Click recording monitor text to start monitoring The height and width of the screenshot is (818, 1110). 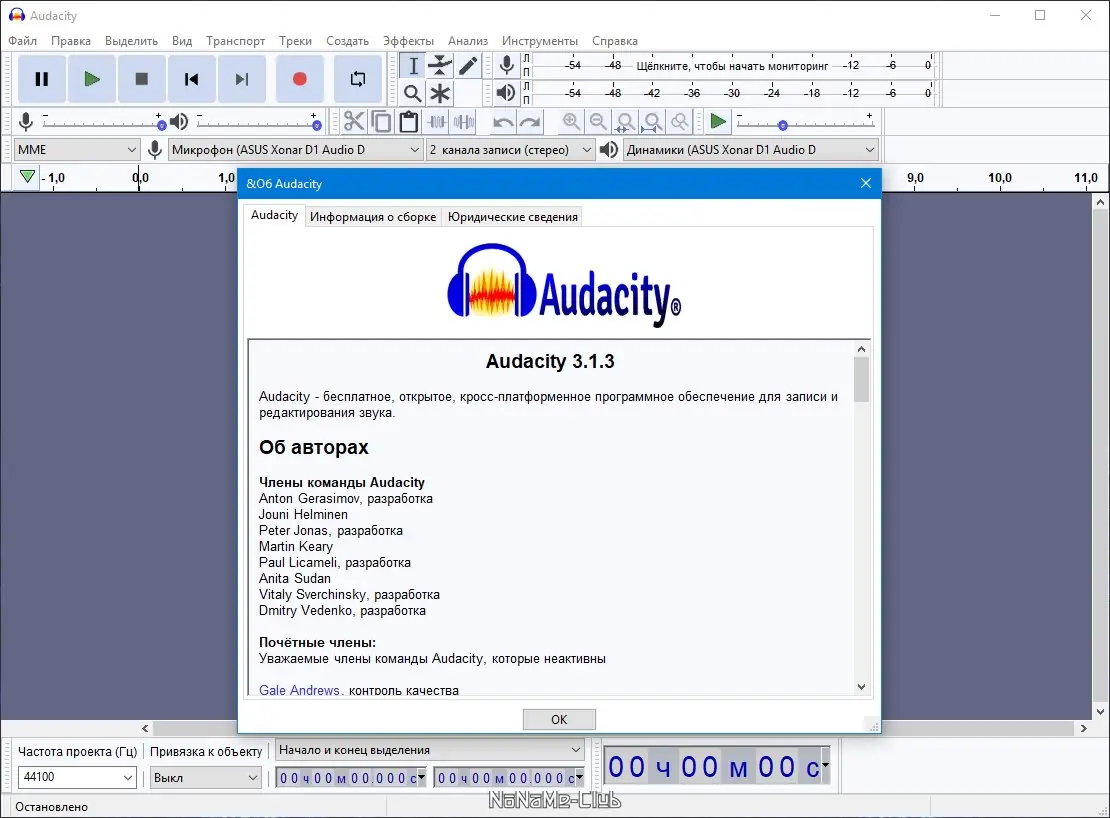click(732, 66)
